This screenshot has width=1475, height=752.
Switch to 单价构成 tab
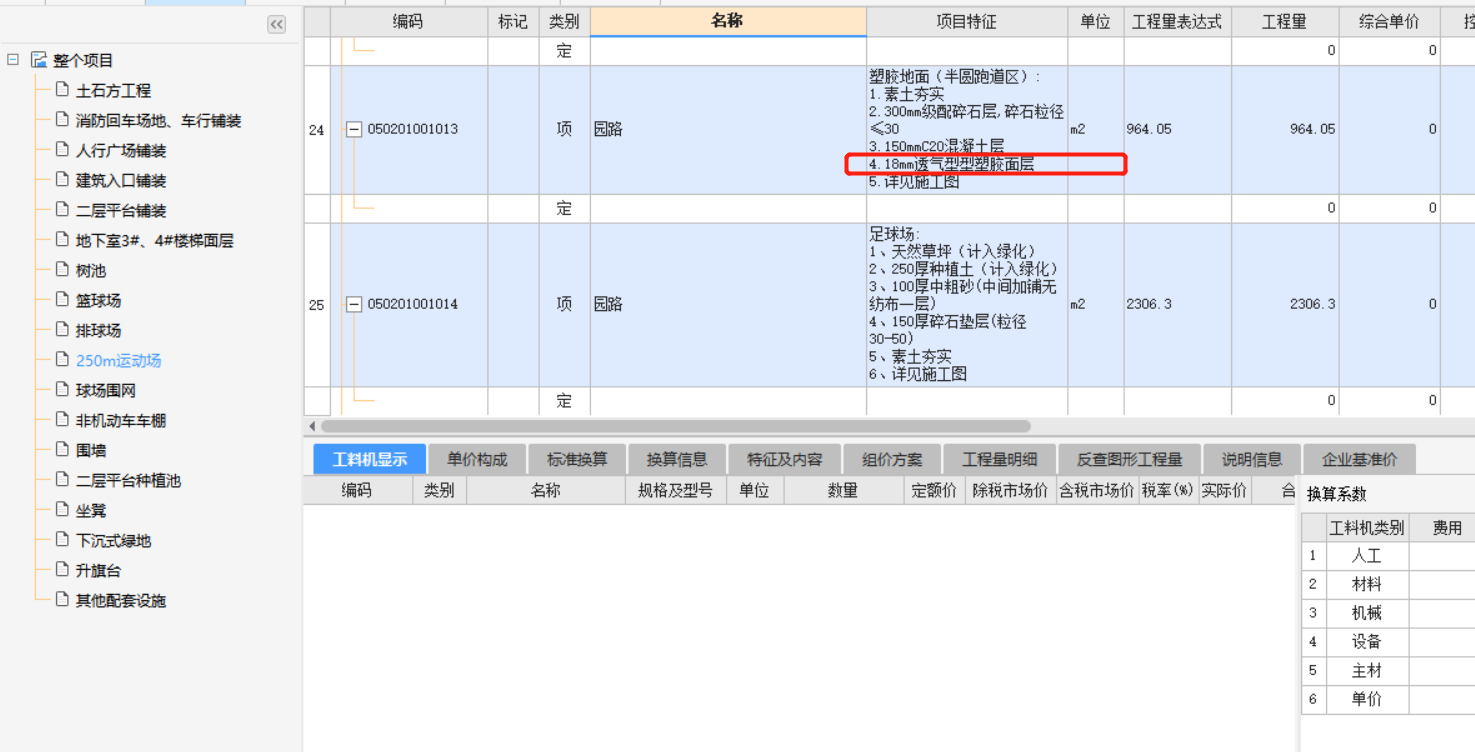[x=477, y=460]
